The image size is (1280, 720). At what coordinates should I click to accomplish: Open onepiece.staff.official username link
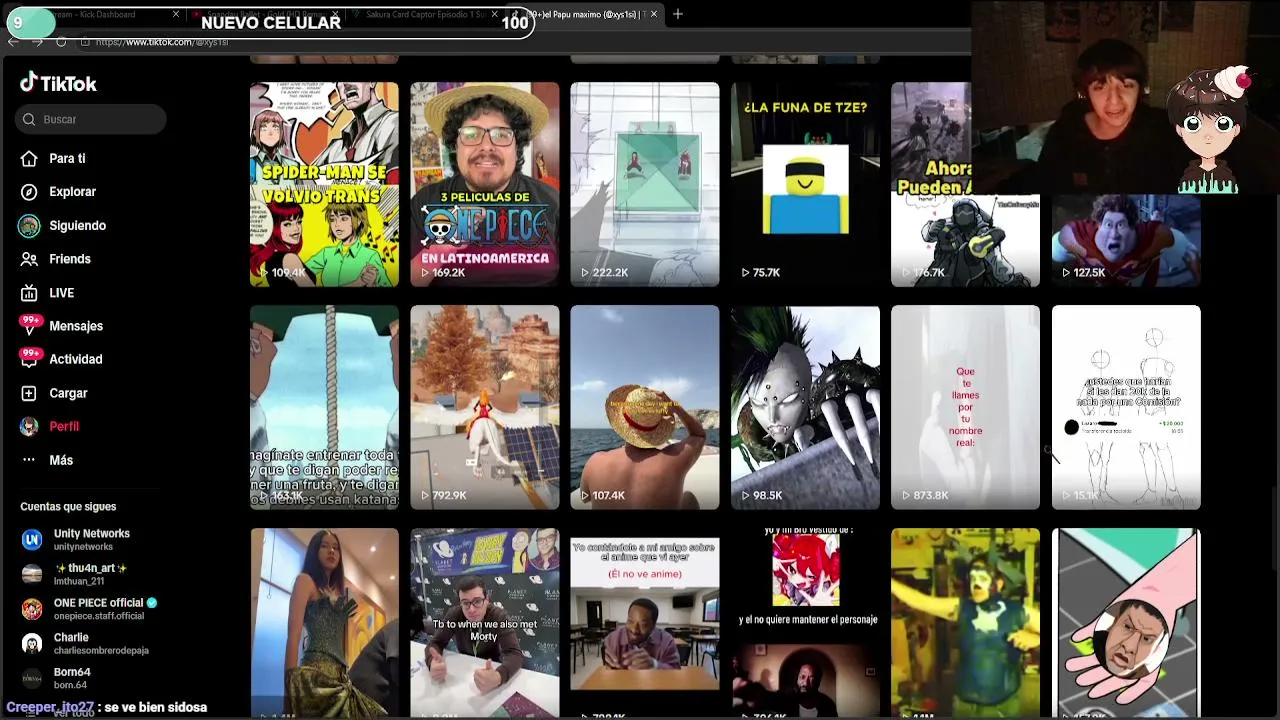[99, 616]
